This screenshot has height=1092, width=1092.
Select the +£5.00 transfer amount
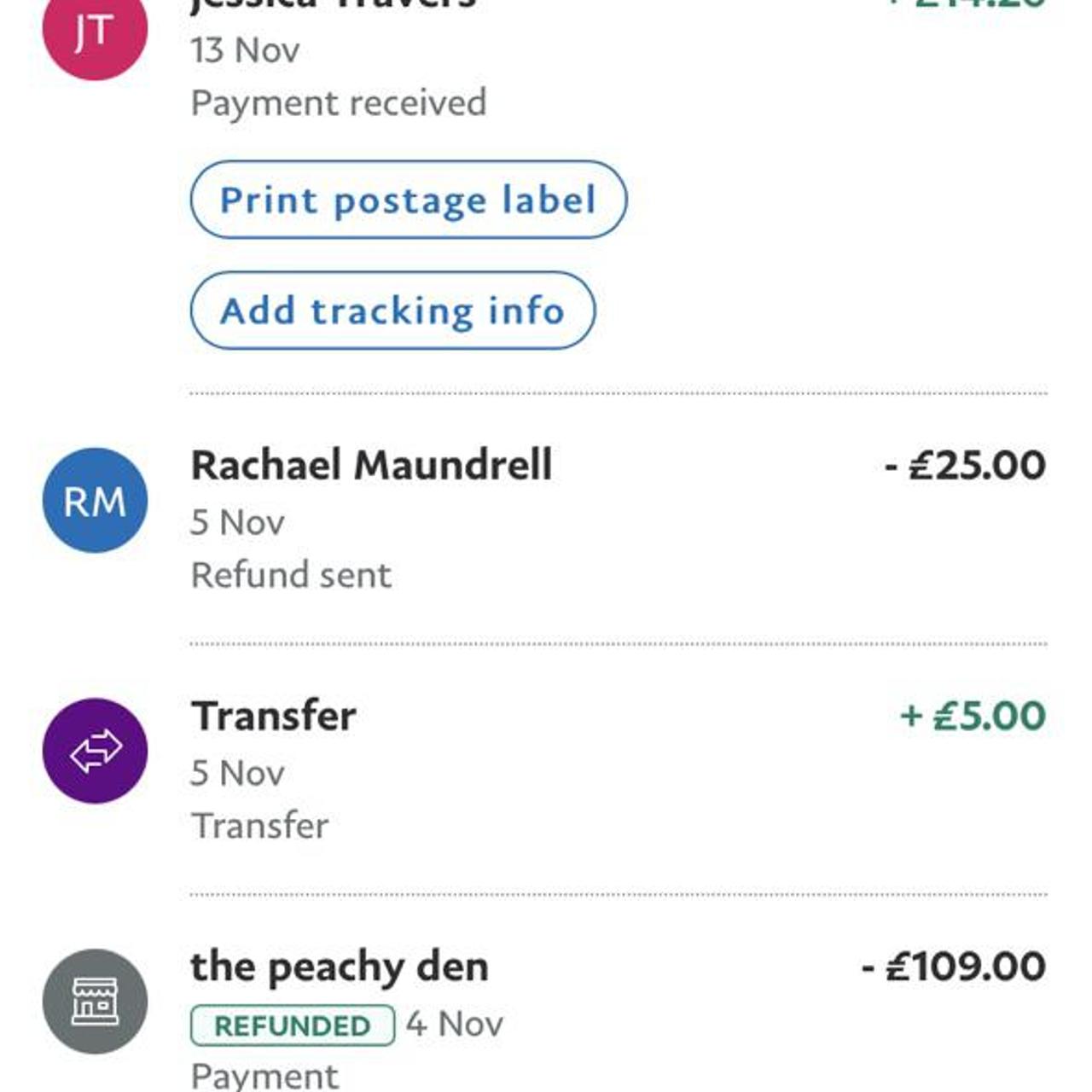click(x=972, y=717)
